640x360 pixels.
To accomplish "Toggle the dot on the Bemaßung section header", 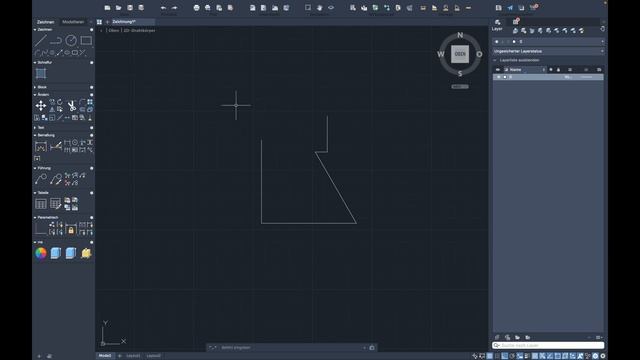I will coord(91,135).
